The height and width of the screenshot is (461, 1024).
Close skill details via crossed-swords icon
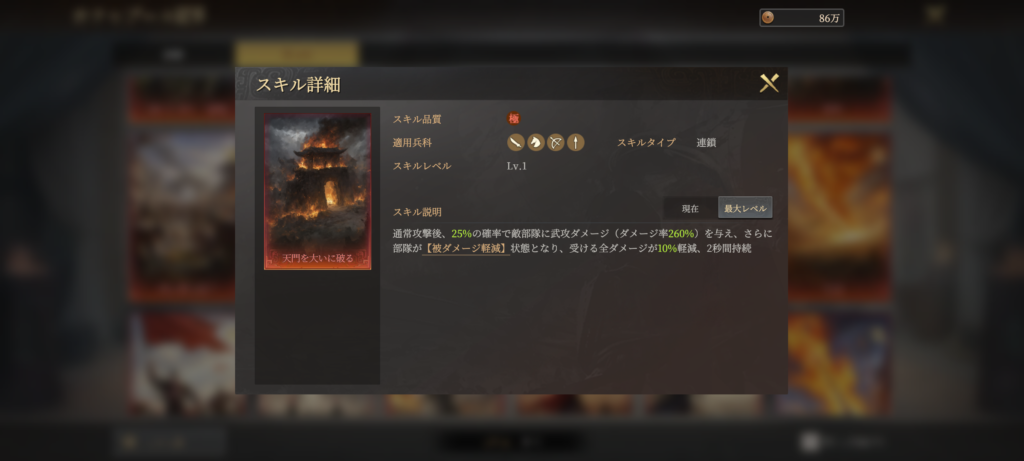pos(769,83)
